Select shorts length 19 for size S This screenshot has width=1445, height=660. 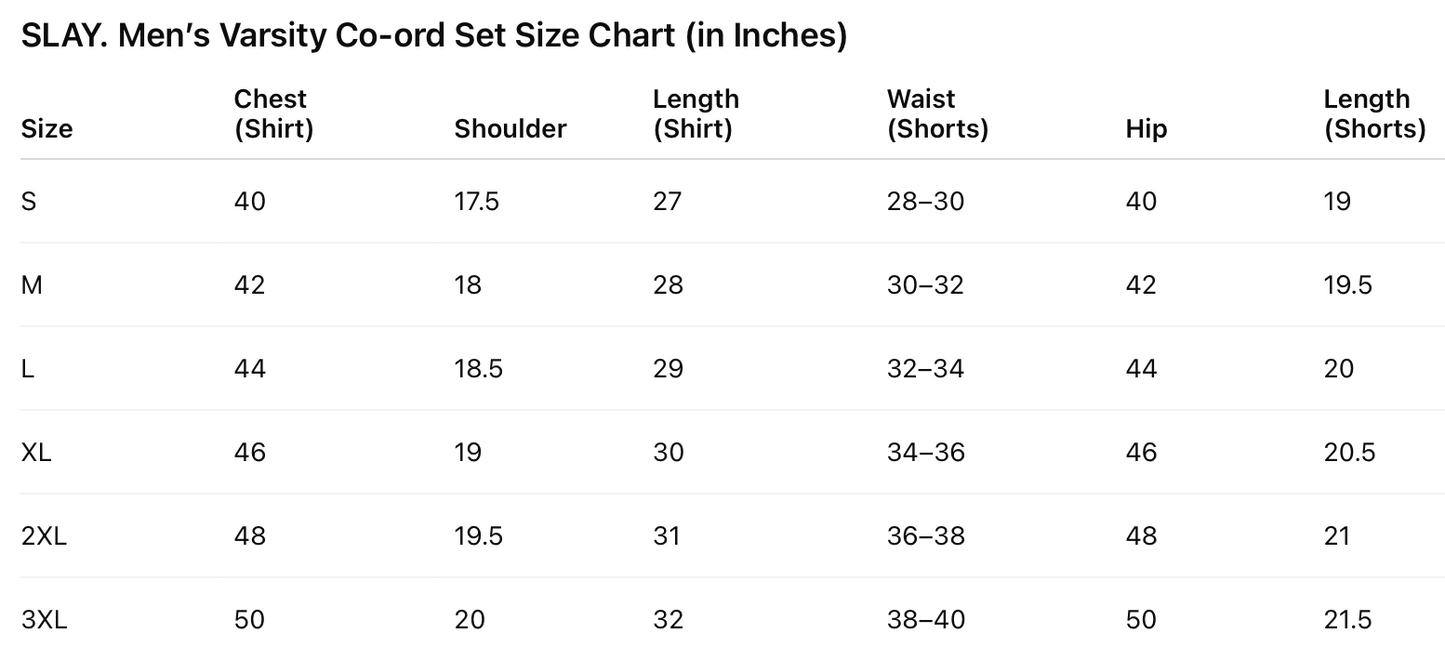point(1337,201)
